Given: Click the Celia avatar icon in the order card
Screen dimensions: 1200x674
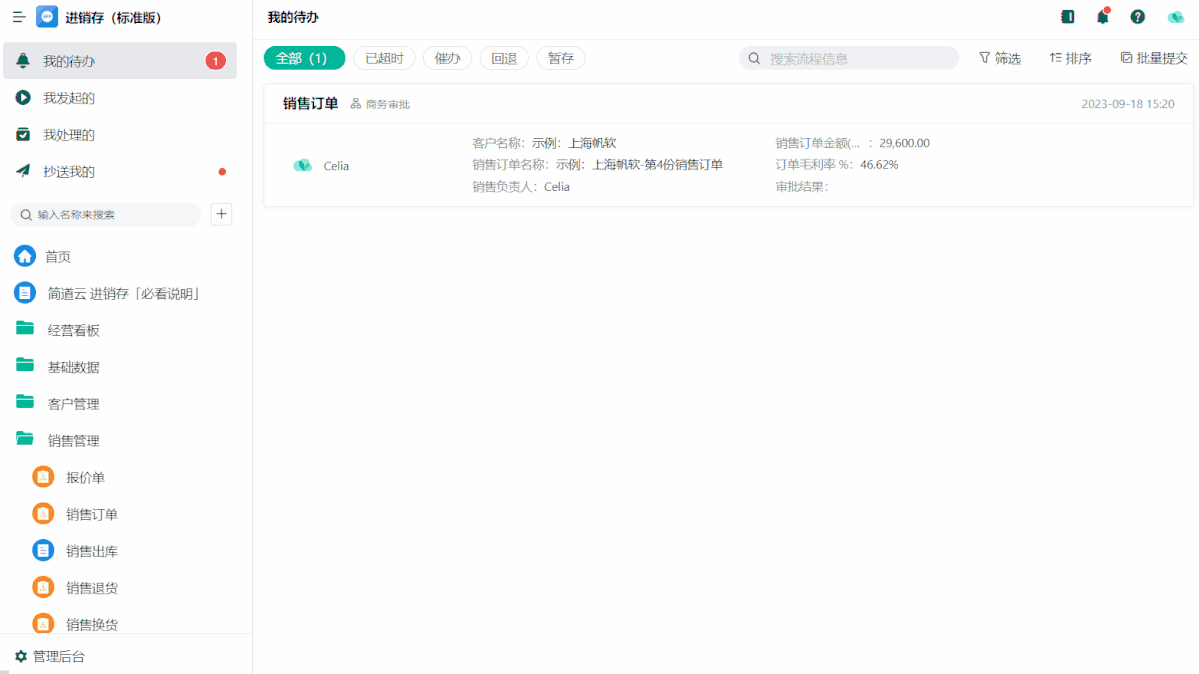Looking at the screenshot, I should pyautogui.click(x=303, y=166).
